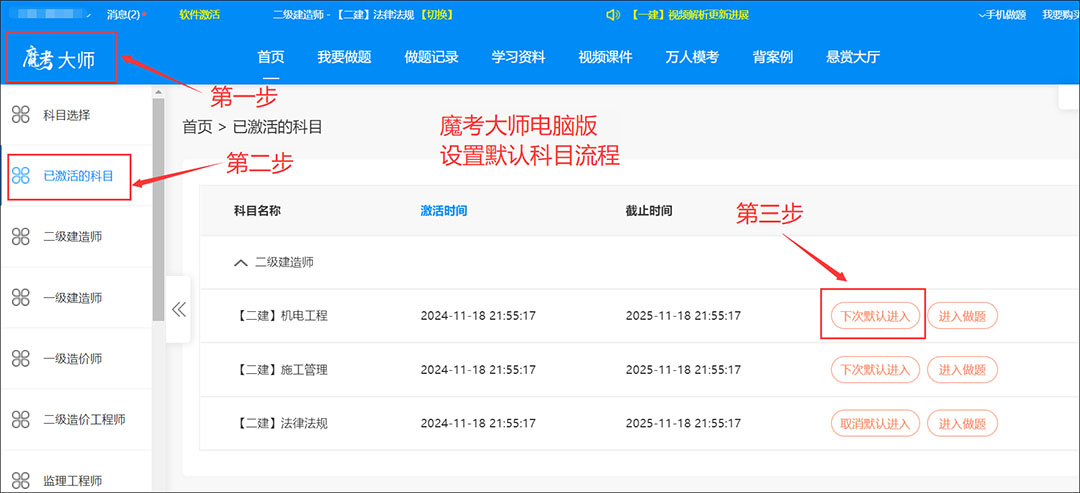The width and height of the screenshot is (1080, 493).
Task: Click sidebar scrollbar up arrow
Action: 158,92
